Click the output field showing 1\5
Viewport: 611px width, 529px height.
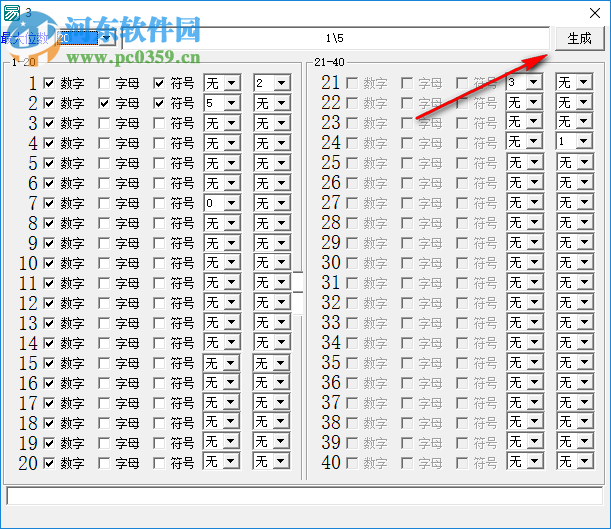click(x=335, y=38)
